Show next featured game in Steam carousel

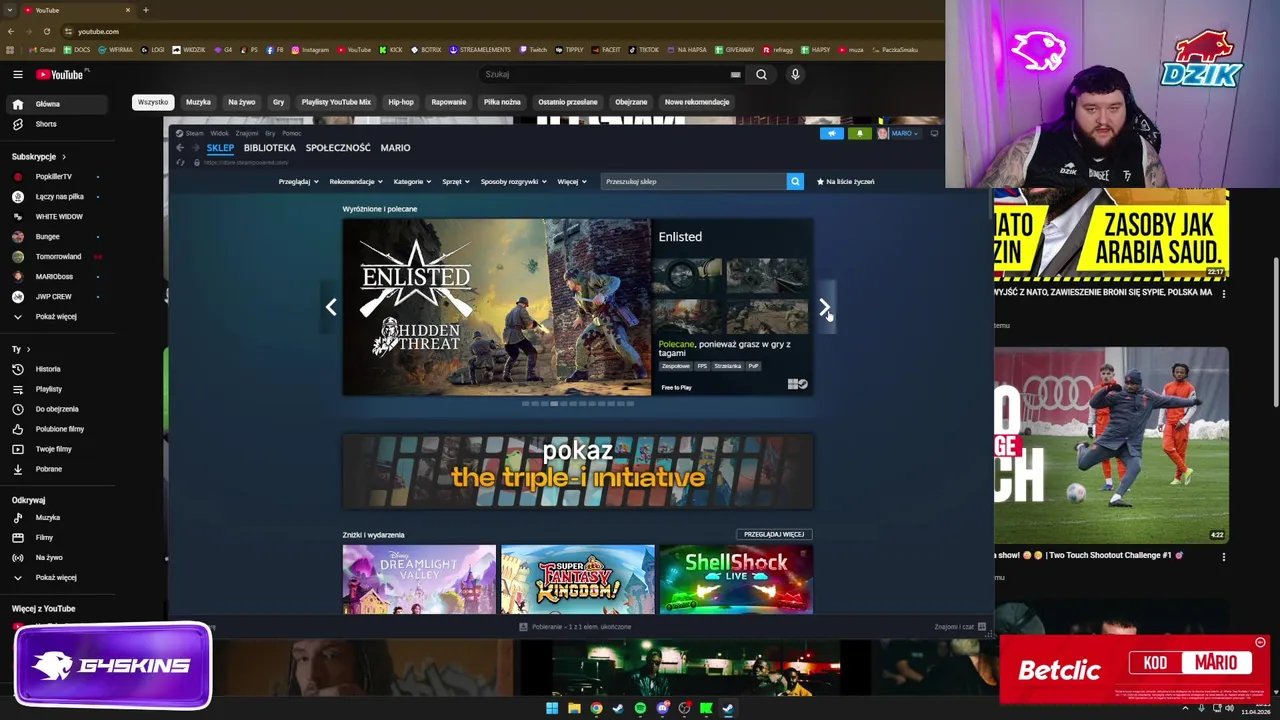824,307
